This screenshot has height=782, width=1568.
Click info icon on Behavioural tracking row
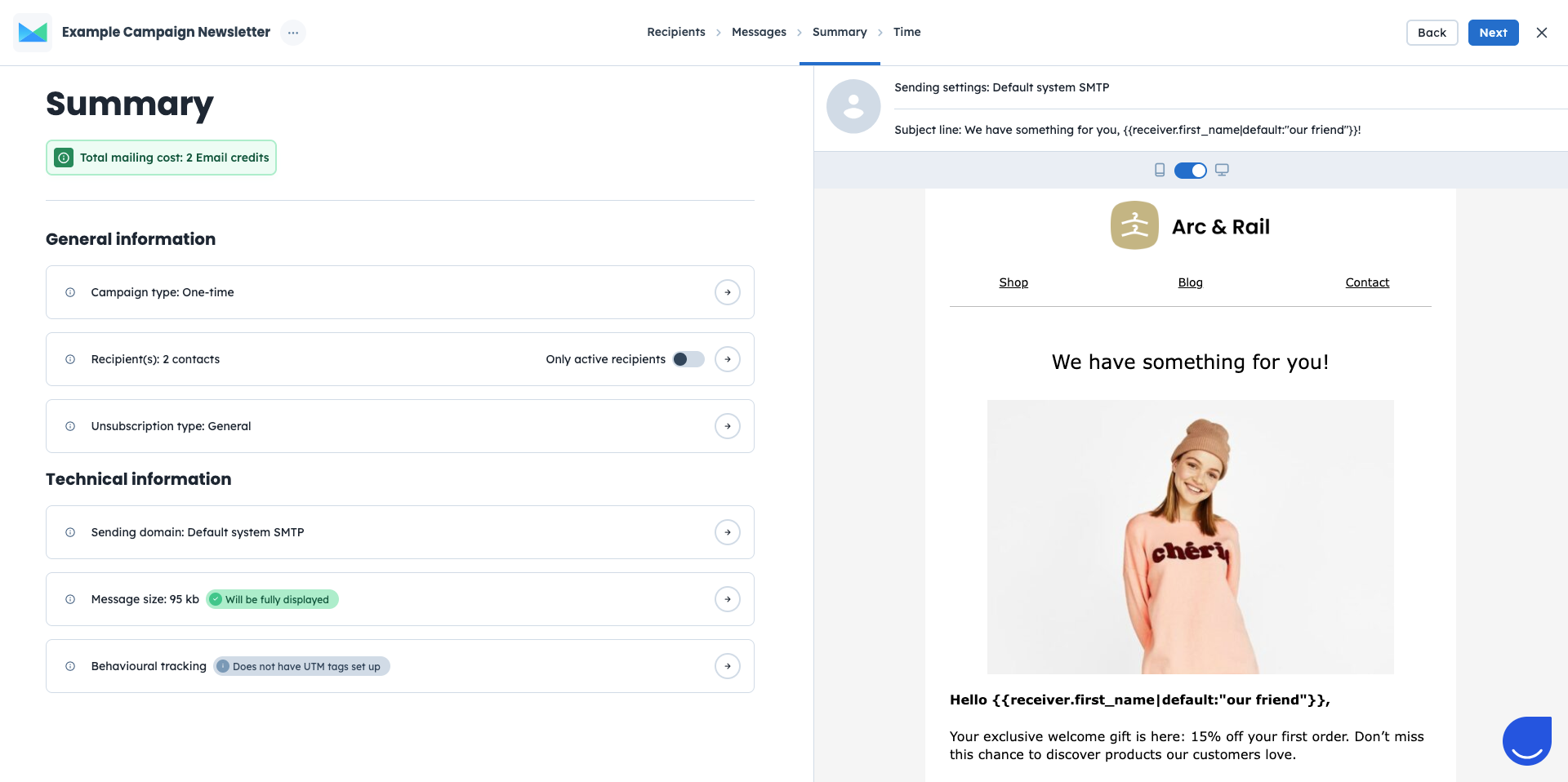coord(70,666)
